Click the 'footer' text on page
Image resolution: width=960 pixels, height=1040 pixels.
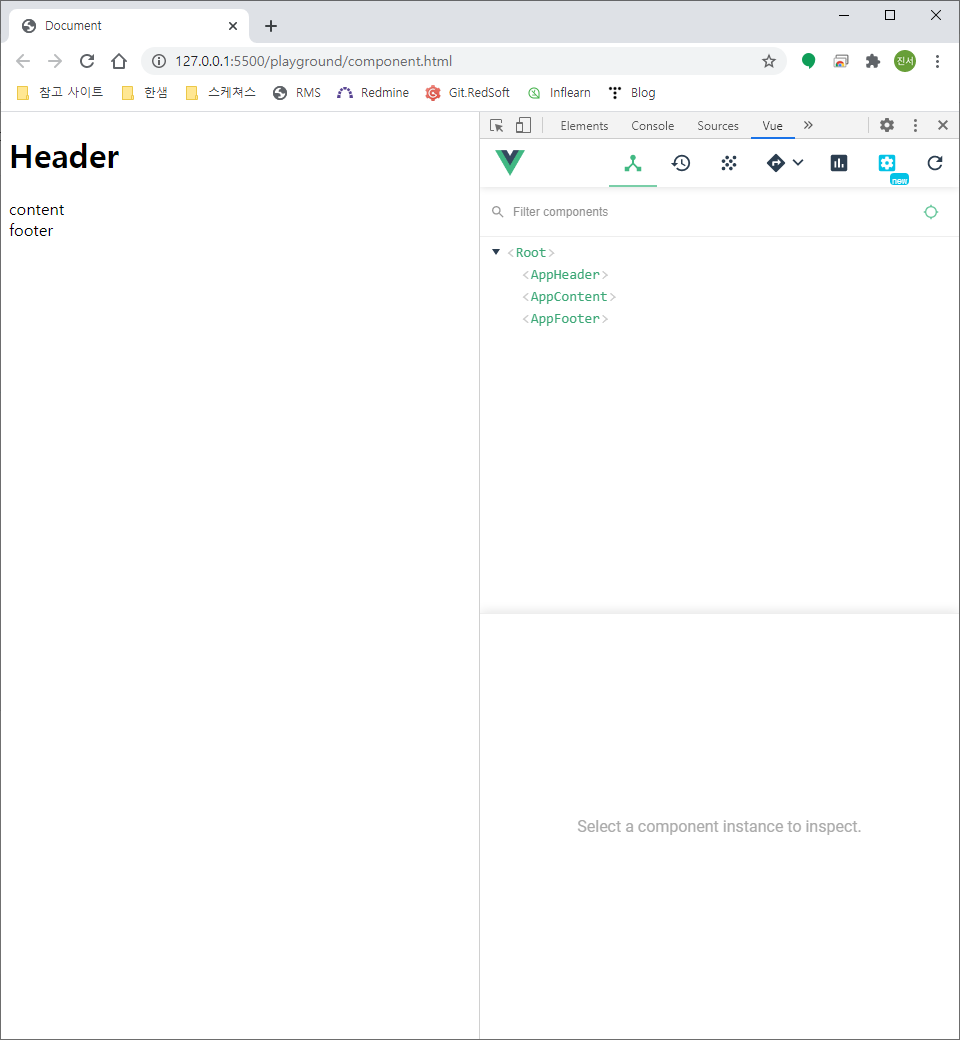coord(31,230)
